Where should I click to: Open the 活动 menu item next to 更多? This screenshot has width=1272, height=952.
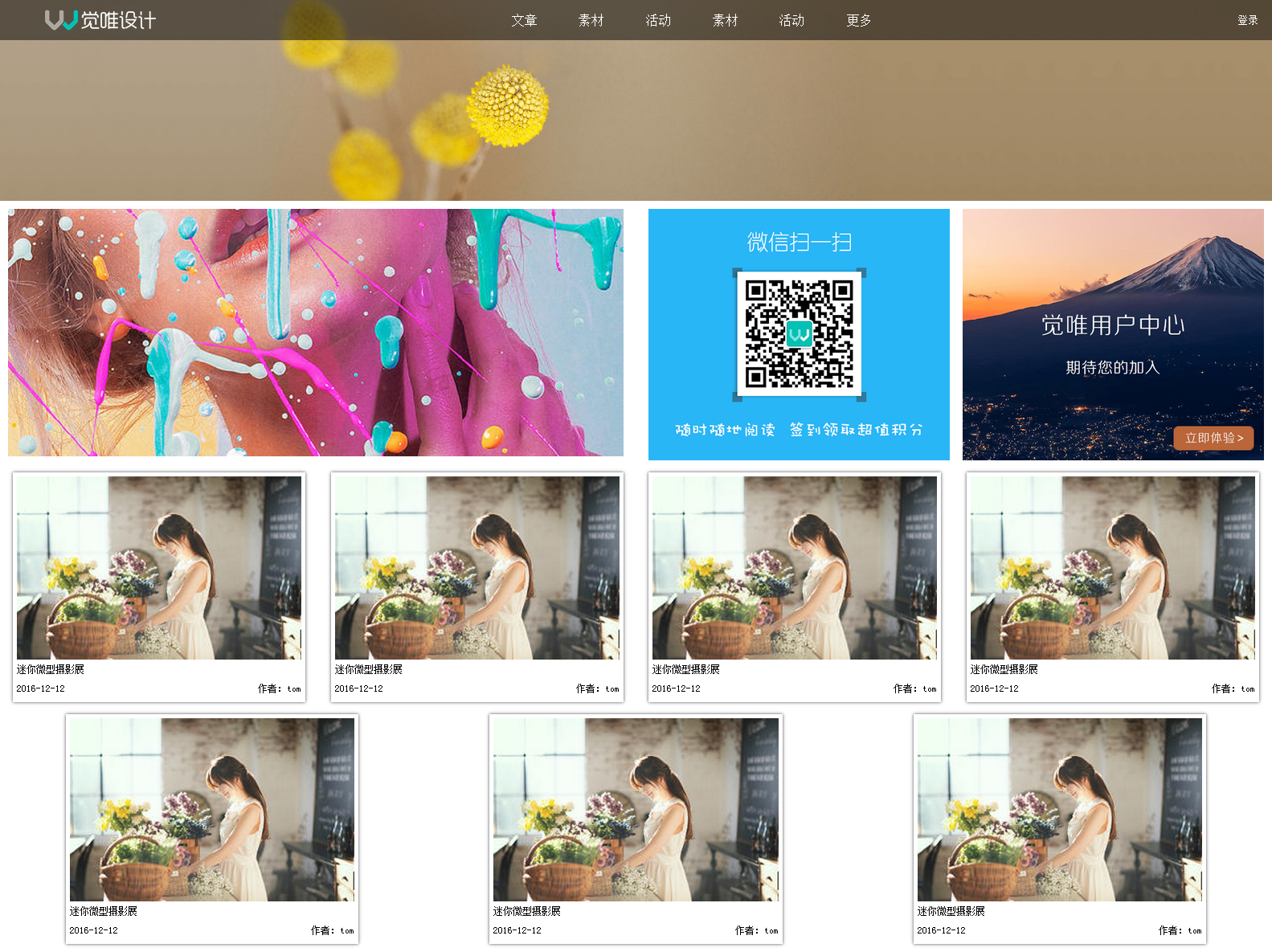(x=791, y=20)
